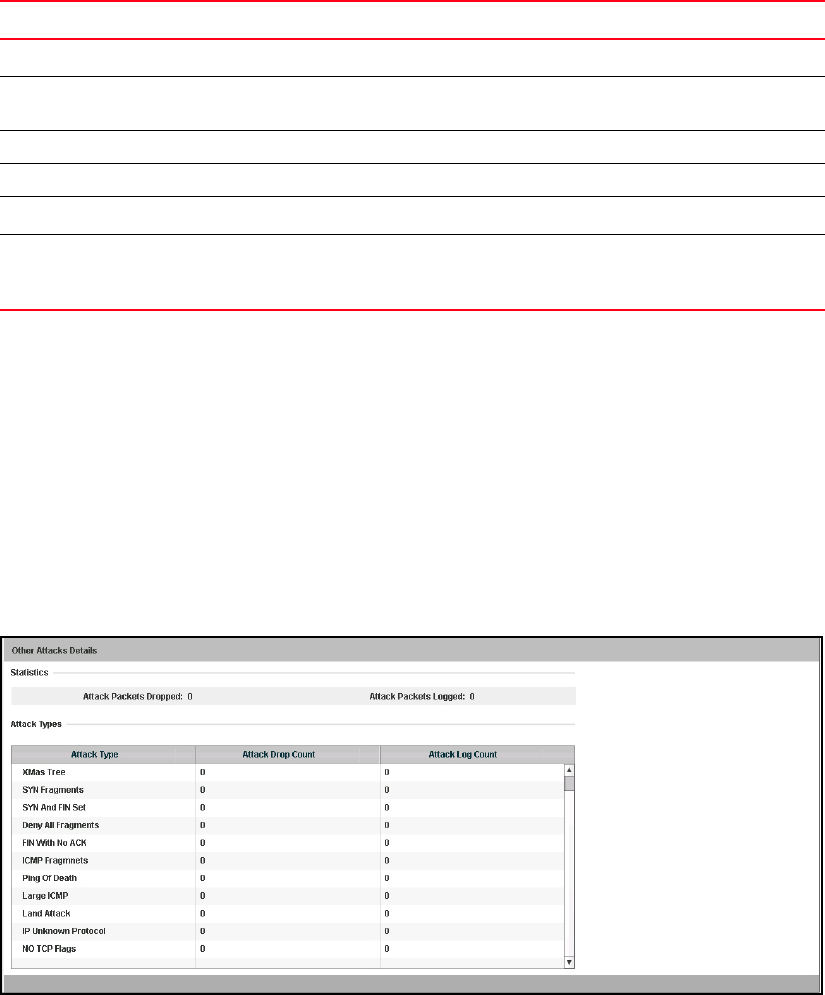Click the Statistics section label
The height and width of the screenshot is (995, 825).
click(x=29, y=673)
